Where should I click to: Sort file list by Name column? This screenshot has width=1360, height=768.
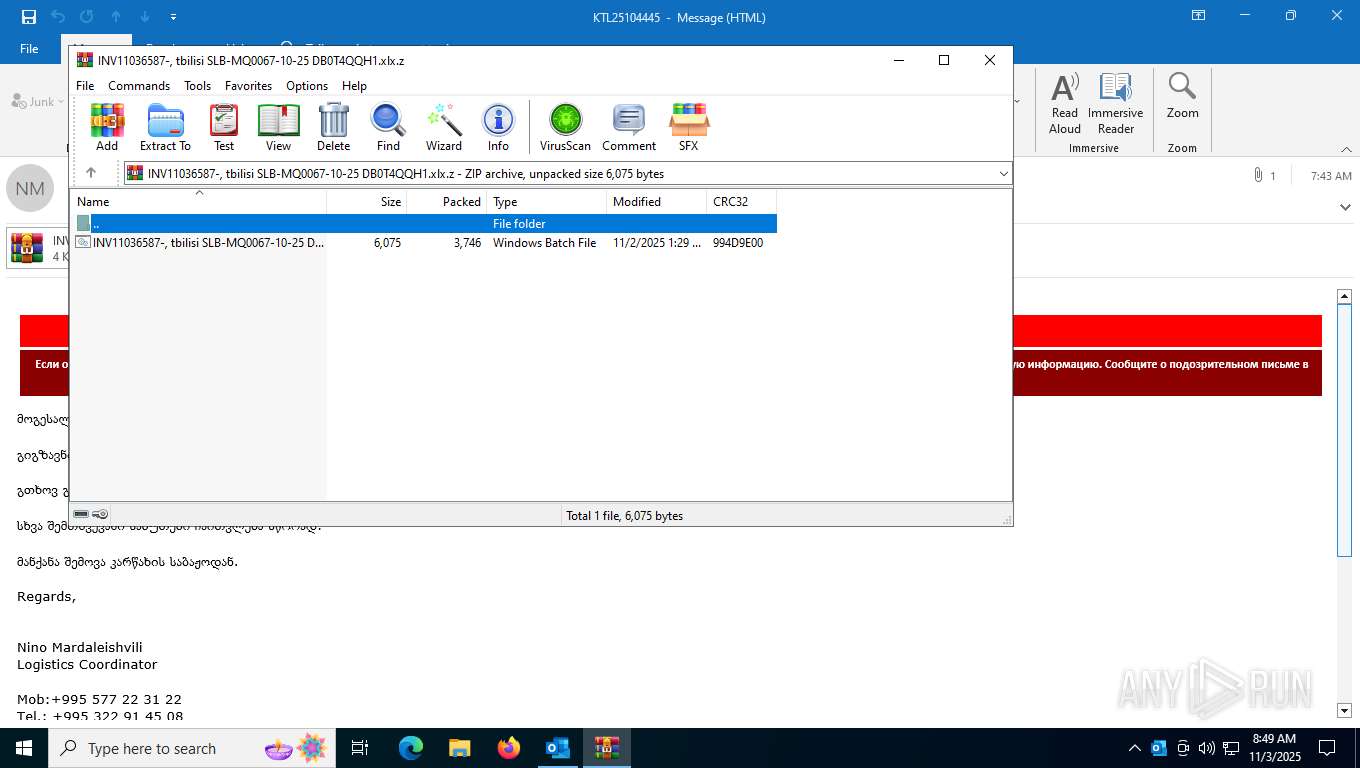click(x=199, y=201)
